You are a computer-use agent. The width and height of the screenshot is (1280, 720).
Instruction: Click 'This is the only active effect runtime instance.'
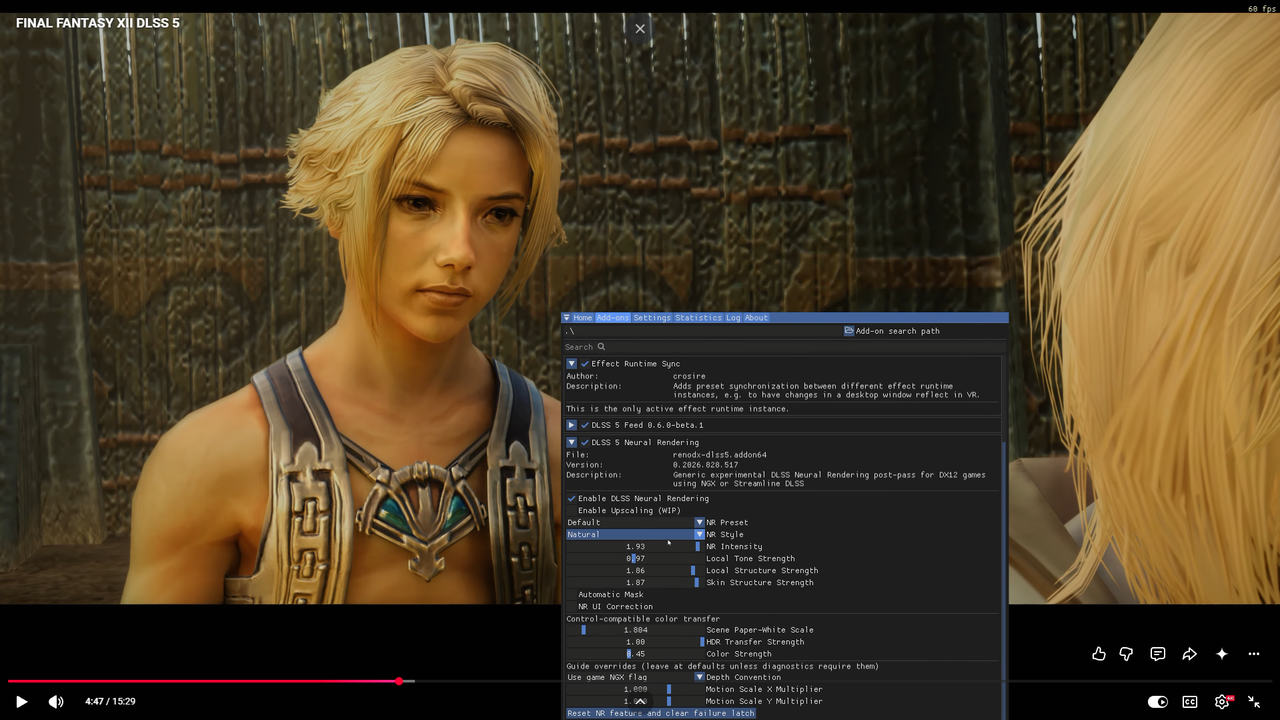coord(677,409)
